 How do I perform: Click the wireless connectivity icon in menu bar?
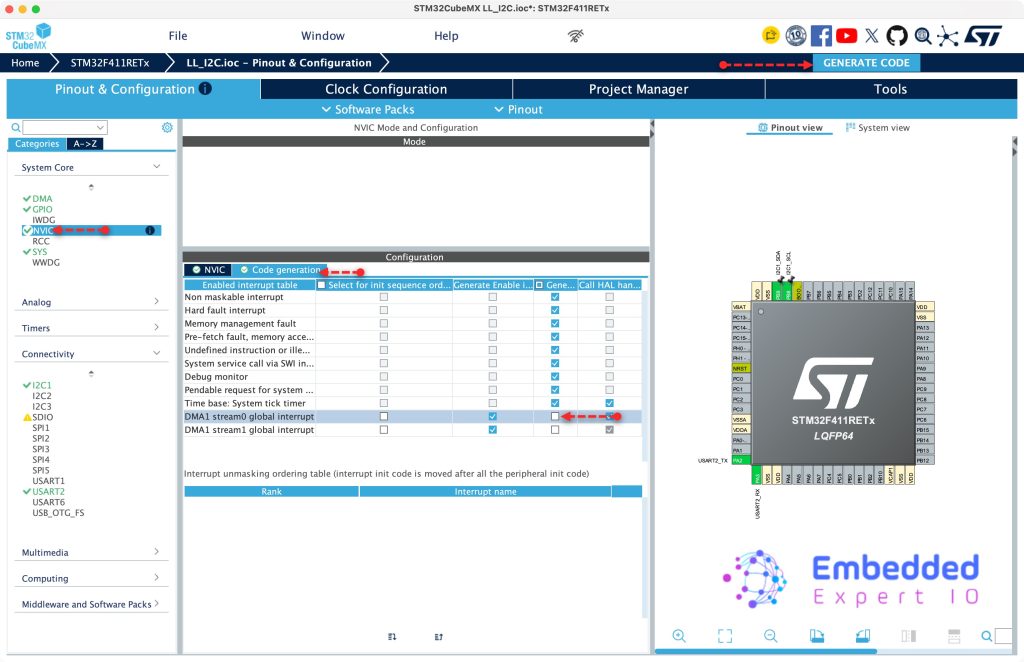[575, 36]
